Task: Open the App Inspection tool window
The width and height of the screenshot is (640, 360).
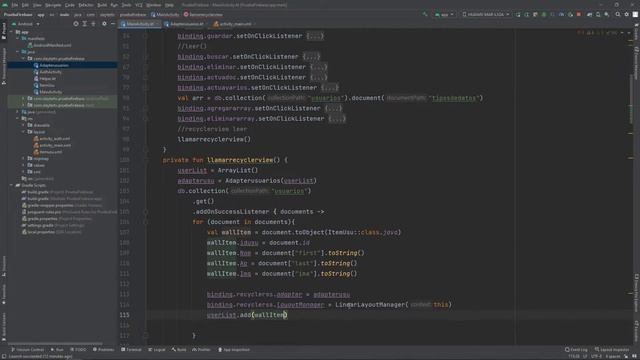Action: tap(234, 350)
